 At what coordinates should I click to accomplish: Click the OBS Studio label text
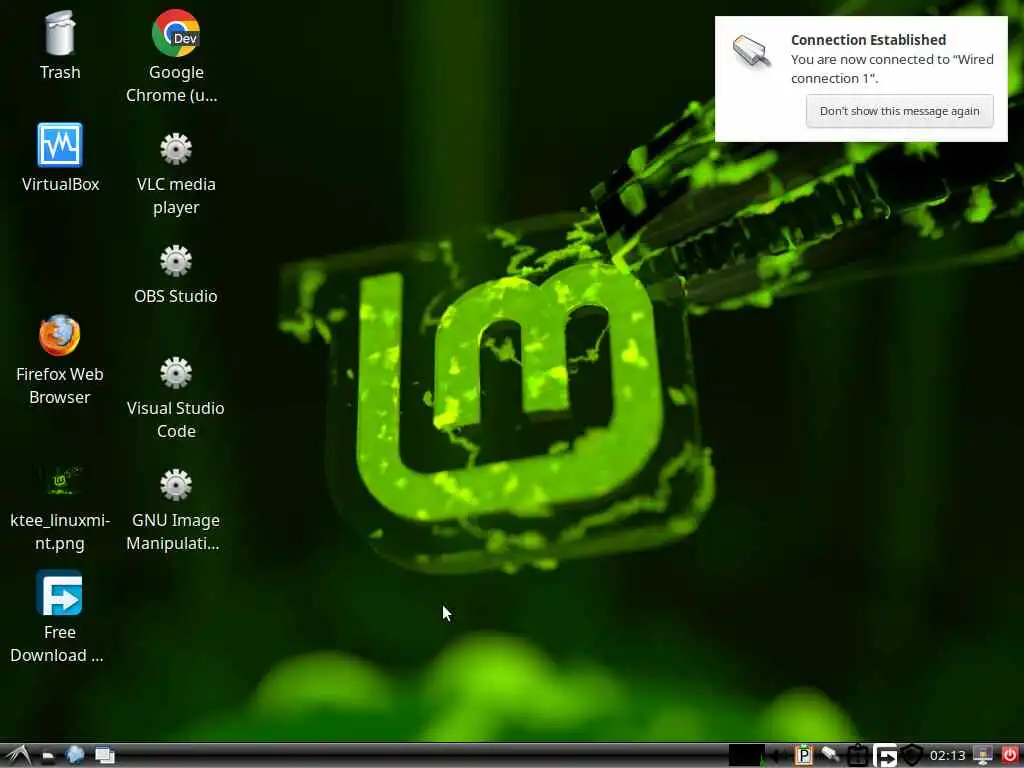tap(176, 296)
